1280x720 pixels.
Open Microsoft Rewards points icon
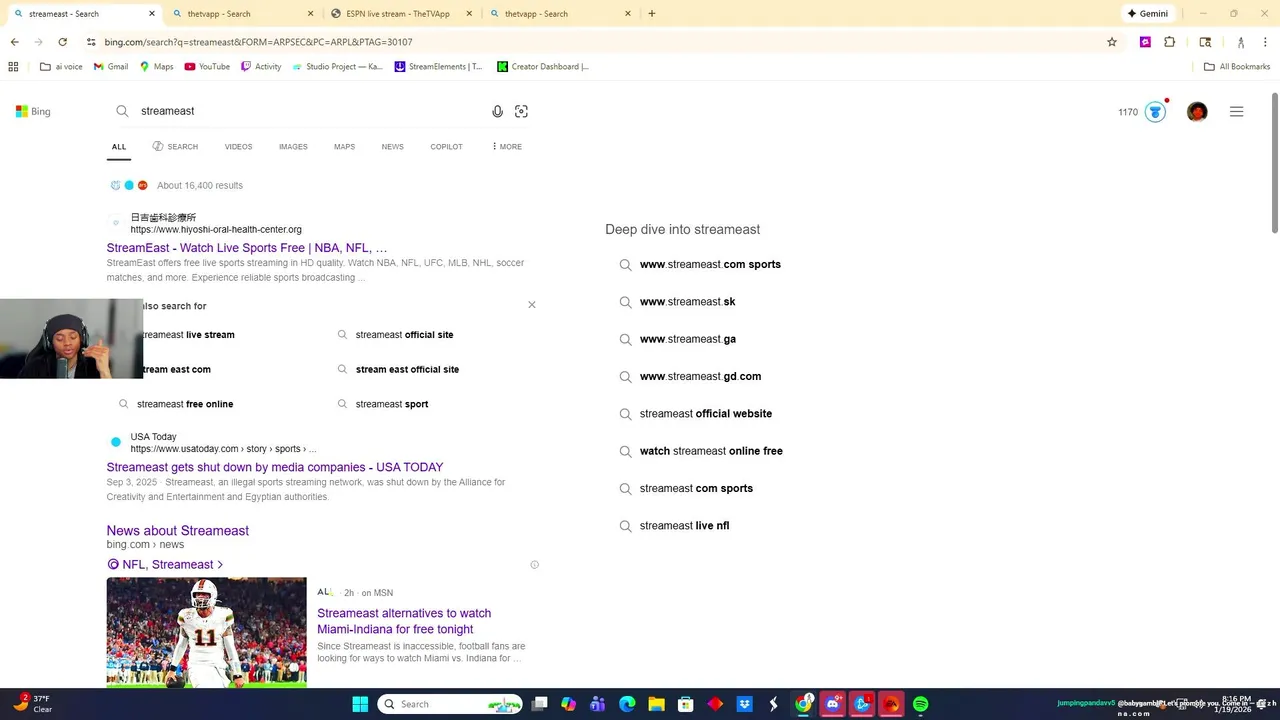(x=1155, y=111)
